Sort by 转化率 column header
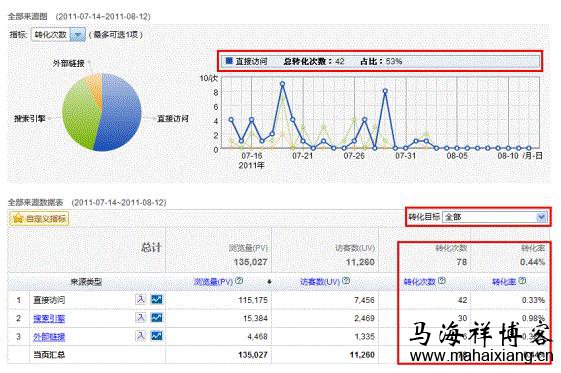 (x=504, y=282)
